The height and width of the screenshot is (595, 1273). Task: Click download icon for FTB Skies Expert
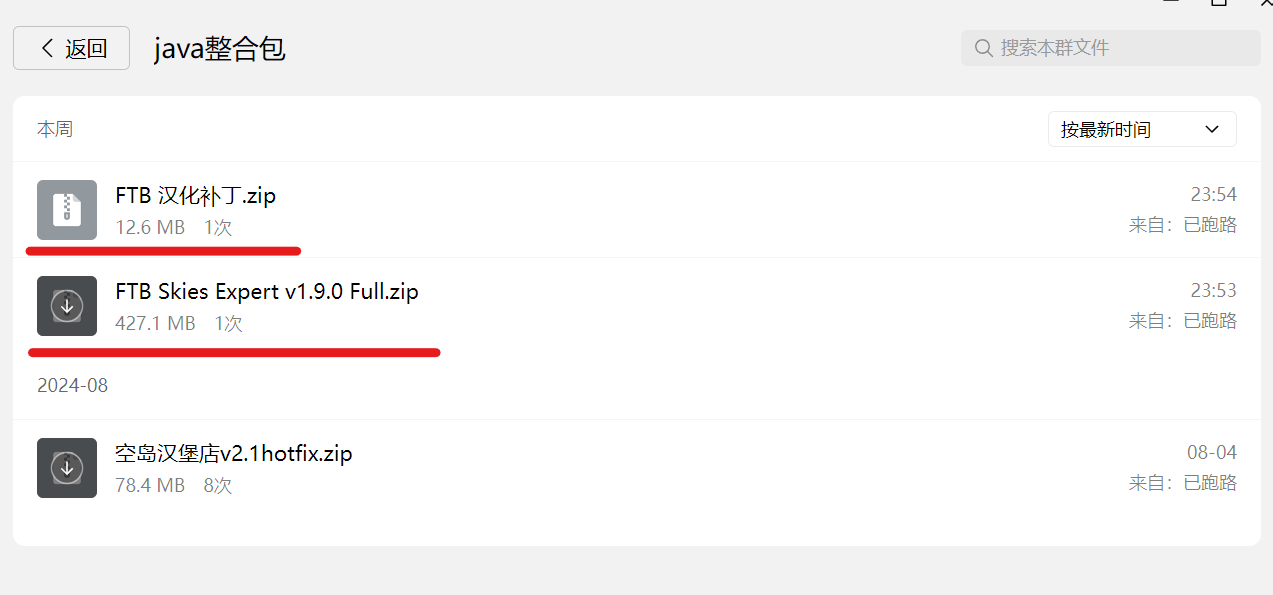click(67, 306)
